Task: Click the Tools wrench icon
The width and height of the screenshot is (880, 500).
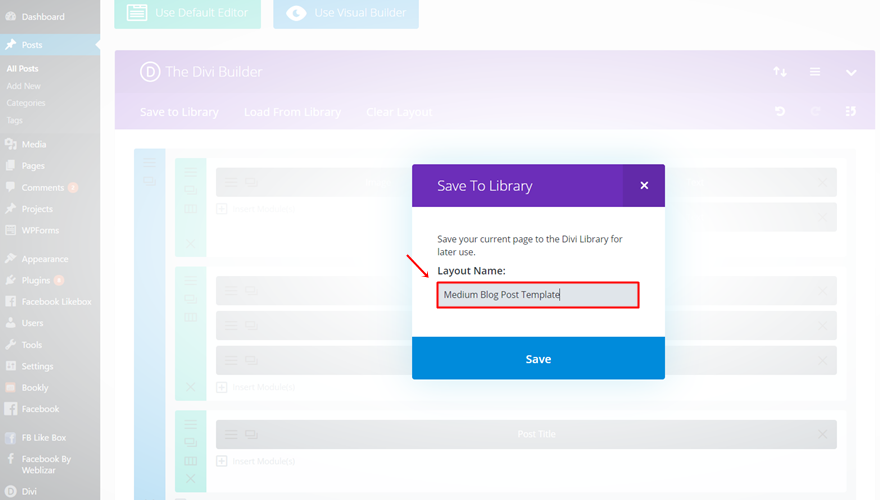Action: [x=11, y=345]
